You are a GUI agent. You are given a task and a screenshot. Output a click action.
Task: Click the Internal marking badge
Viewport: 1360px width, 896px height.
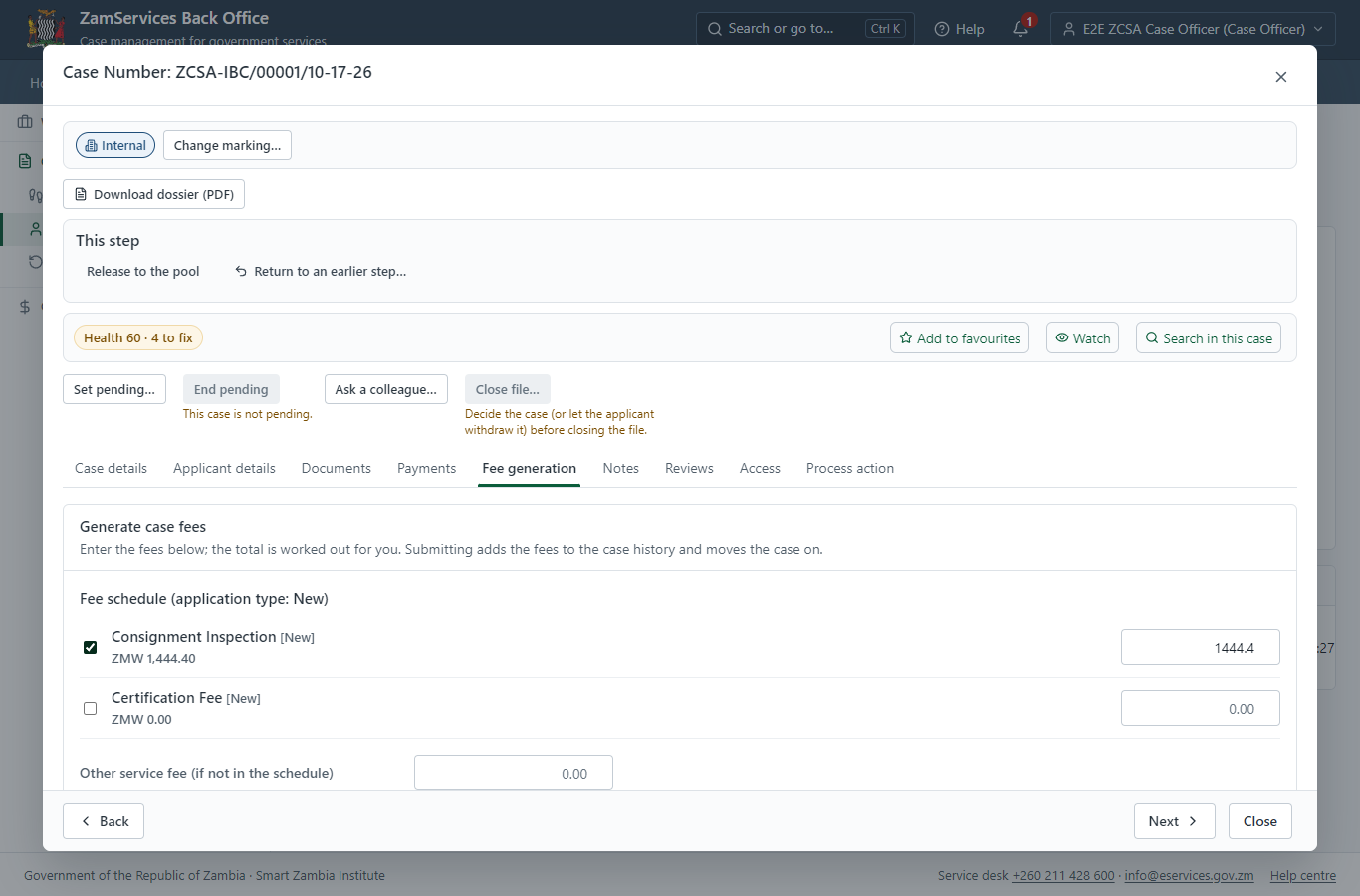click(115, 145)
